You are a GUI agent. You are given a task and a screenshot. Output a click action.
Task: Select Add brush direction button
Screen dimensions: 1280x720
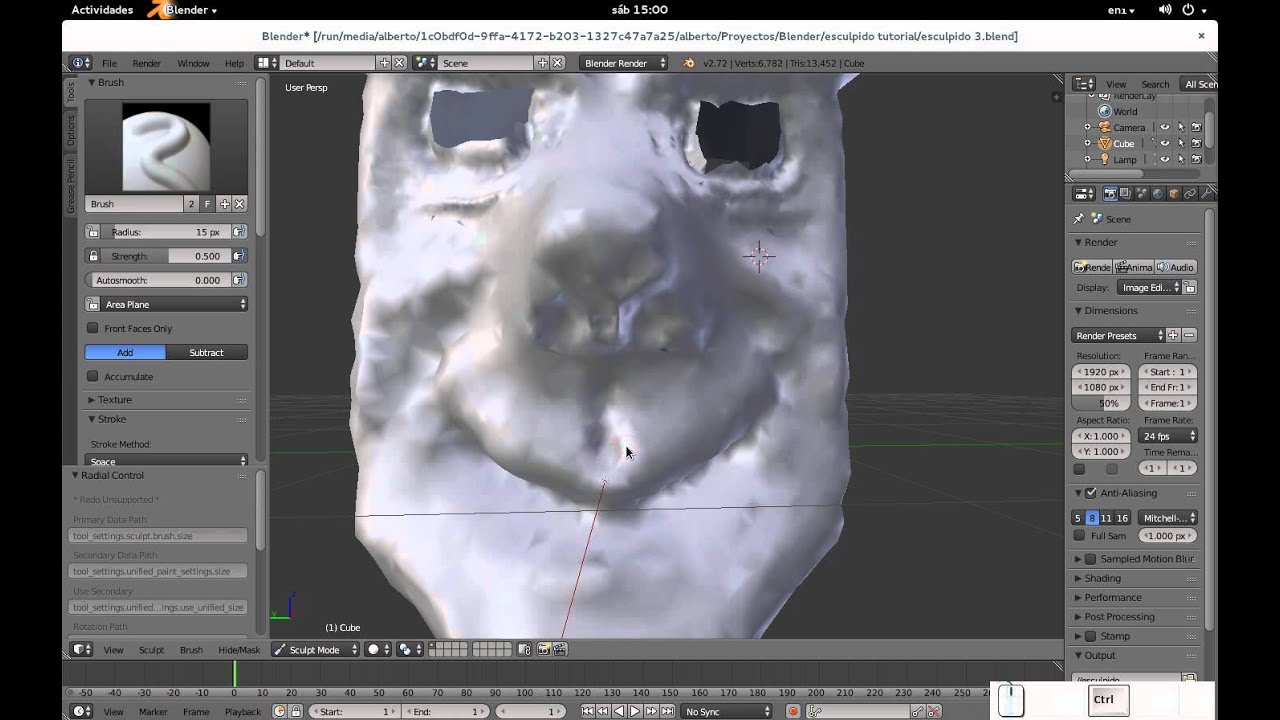point(125,352)
